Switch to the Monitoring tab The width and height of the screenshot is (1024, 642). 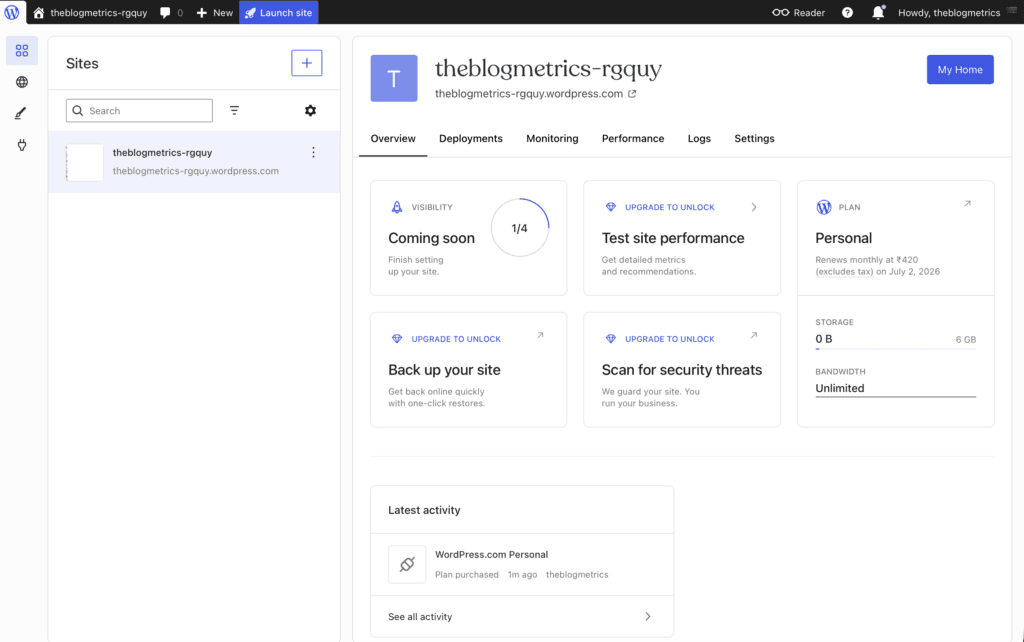click(x=552, y=138)
